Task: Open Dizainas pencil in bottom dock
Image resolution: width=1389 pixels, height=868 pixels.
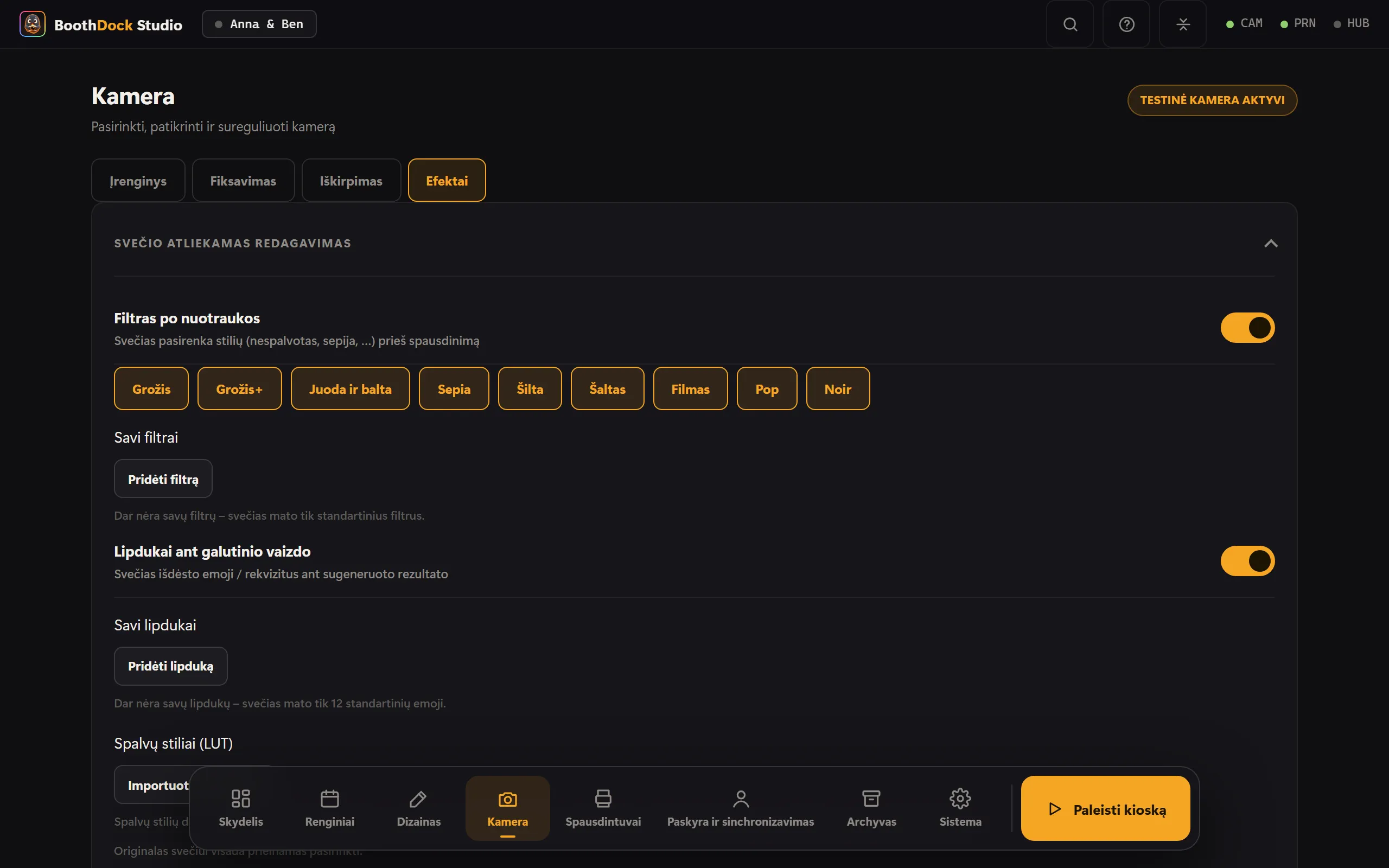Action: (418, 808)
